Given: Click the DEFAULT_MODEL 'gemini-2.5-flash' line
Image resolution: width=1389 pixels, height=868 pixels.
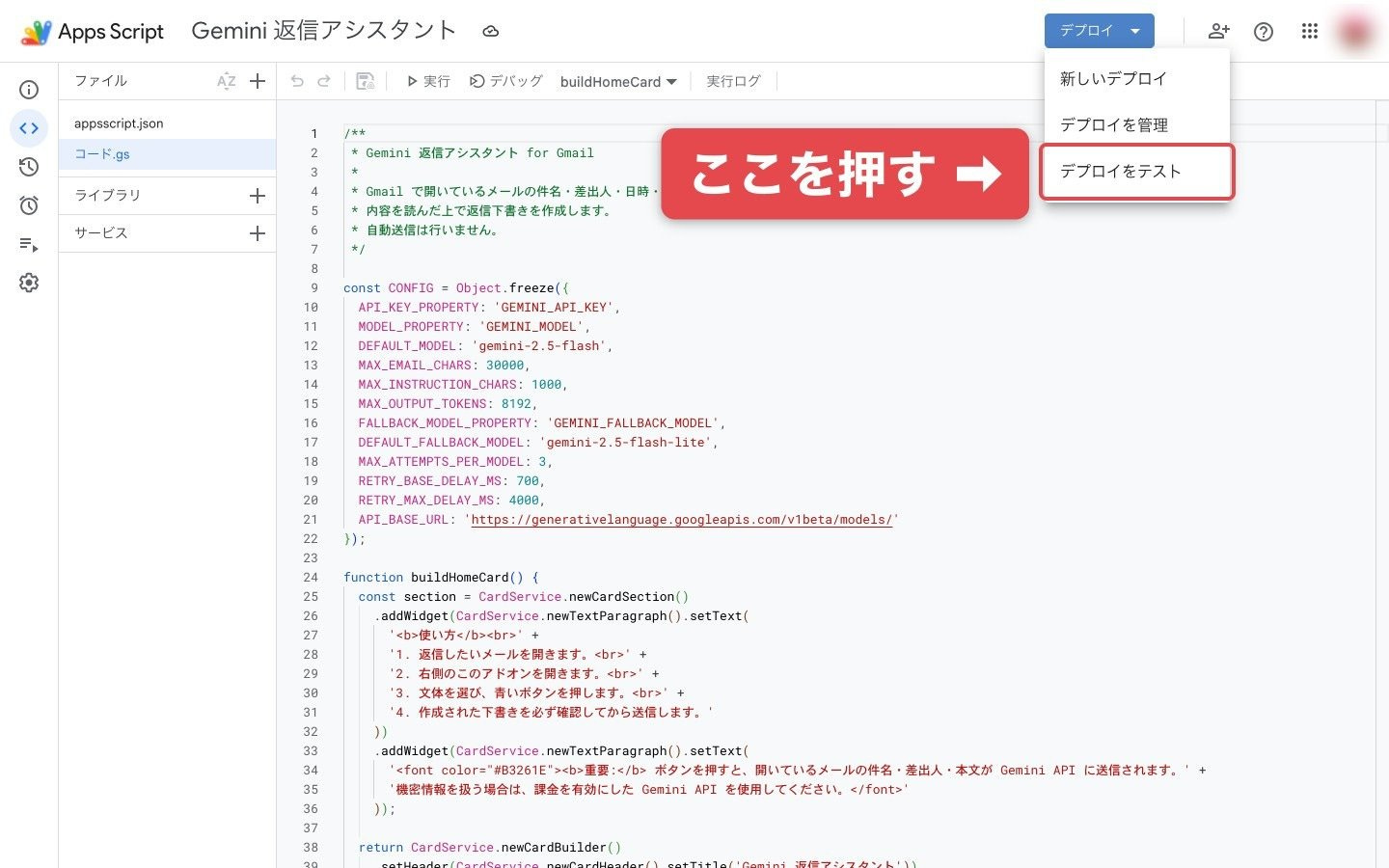Looking at the screenshot, I should click(x=485, y=346).
